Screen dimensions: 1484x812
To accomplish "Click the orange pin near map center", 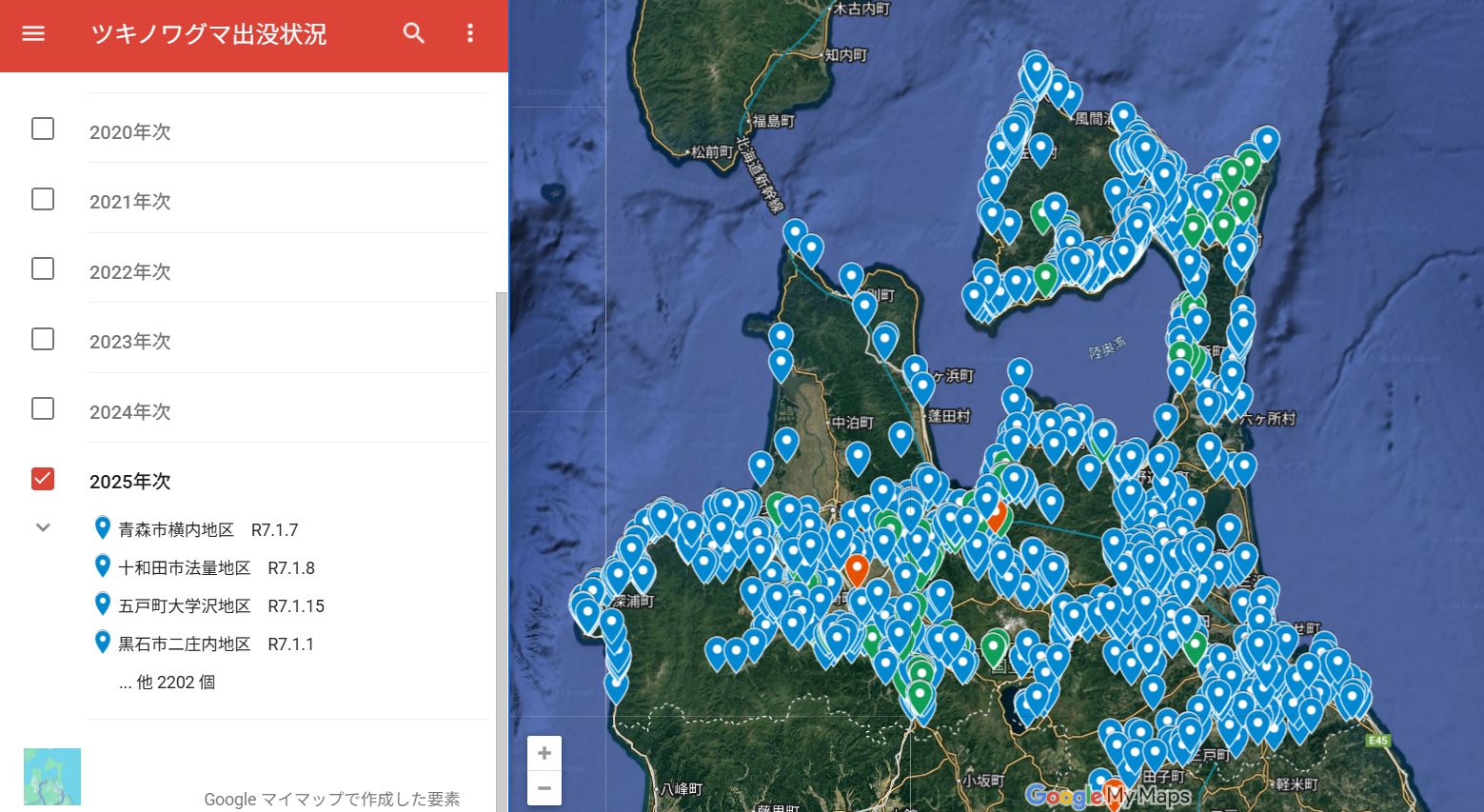I will click(x=857, y=567).
